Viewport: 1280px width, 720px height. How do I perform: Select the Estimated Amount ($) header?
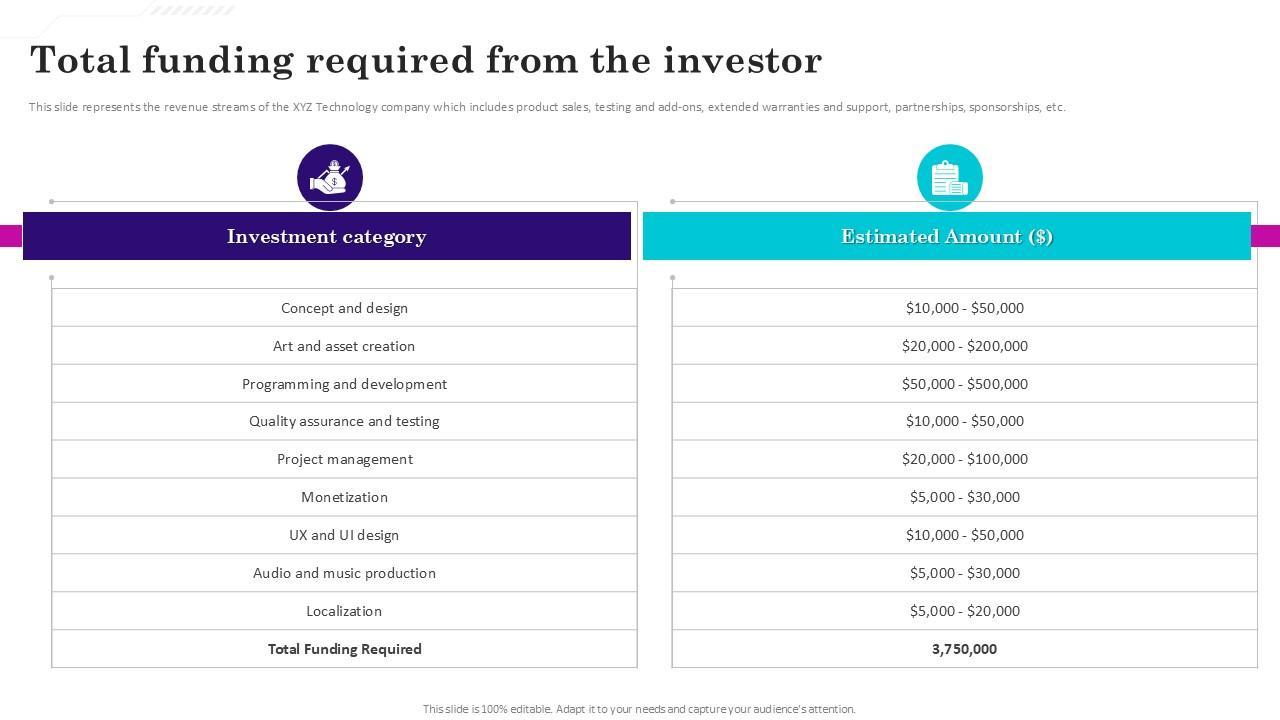[946, 237]
